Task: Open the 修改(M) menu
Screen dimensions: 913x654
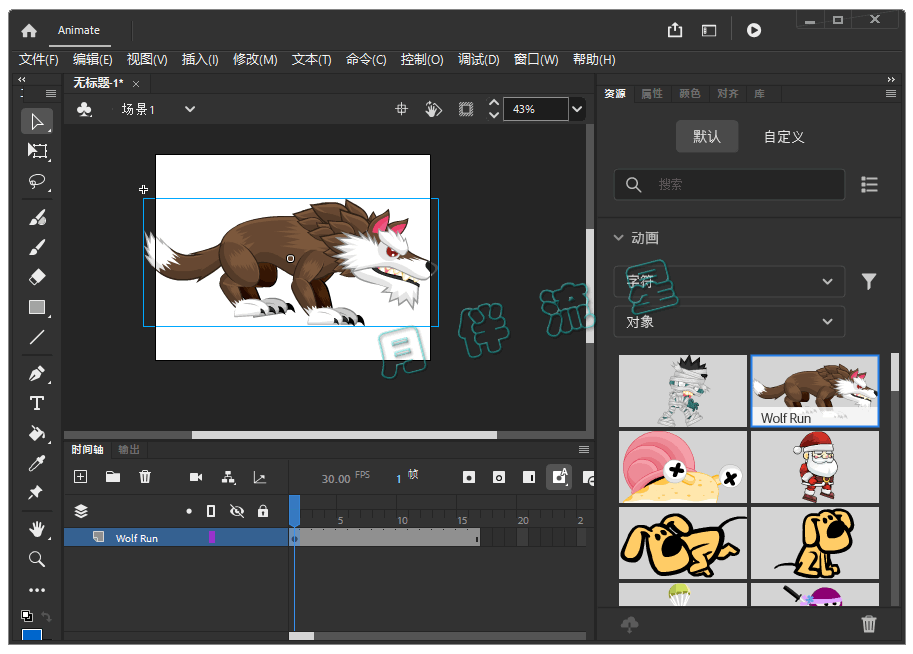Action: click(255, 60)
